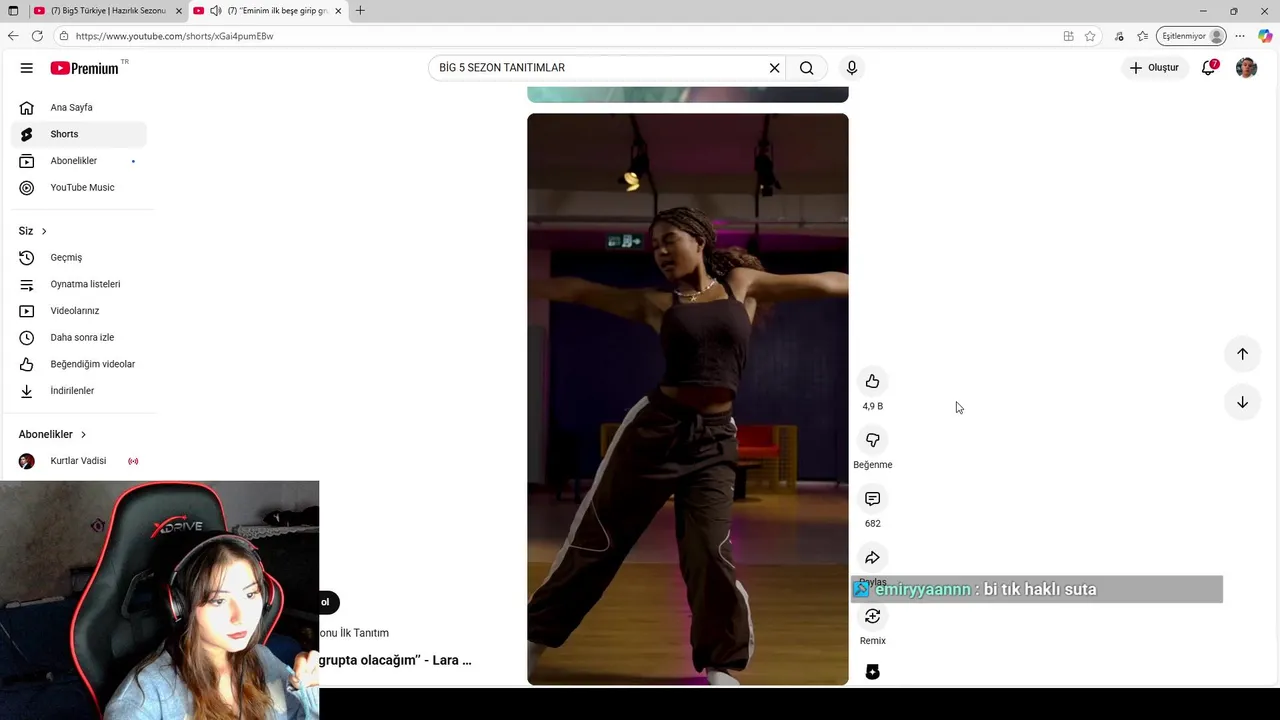
Task: Click the search magnifier button
Action: (807, 68)
